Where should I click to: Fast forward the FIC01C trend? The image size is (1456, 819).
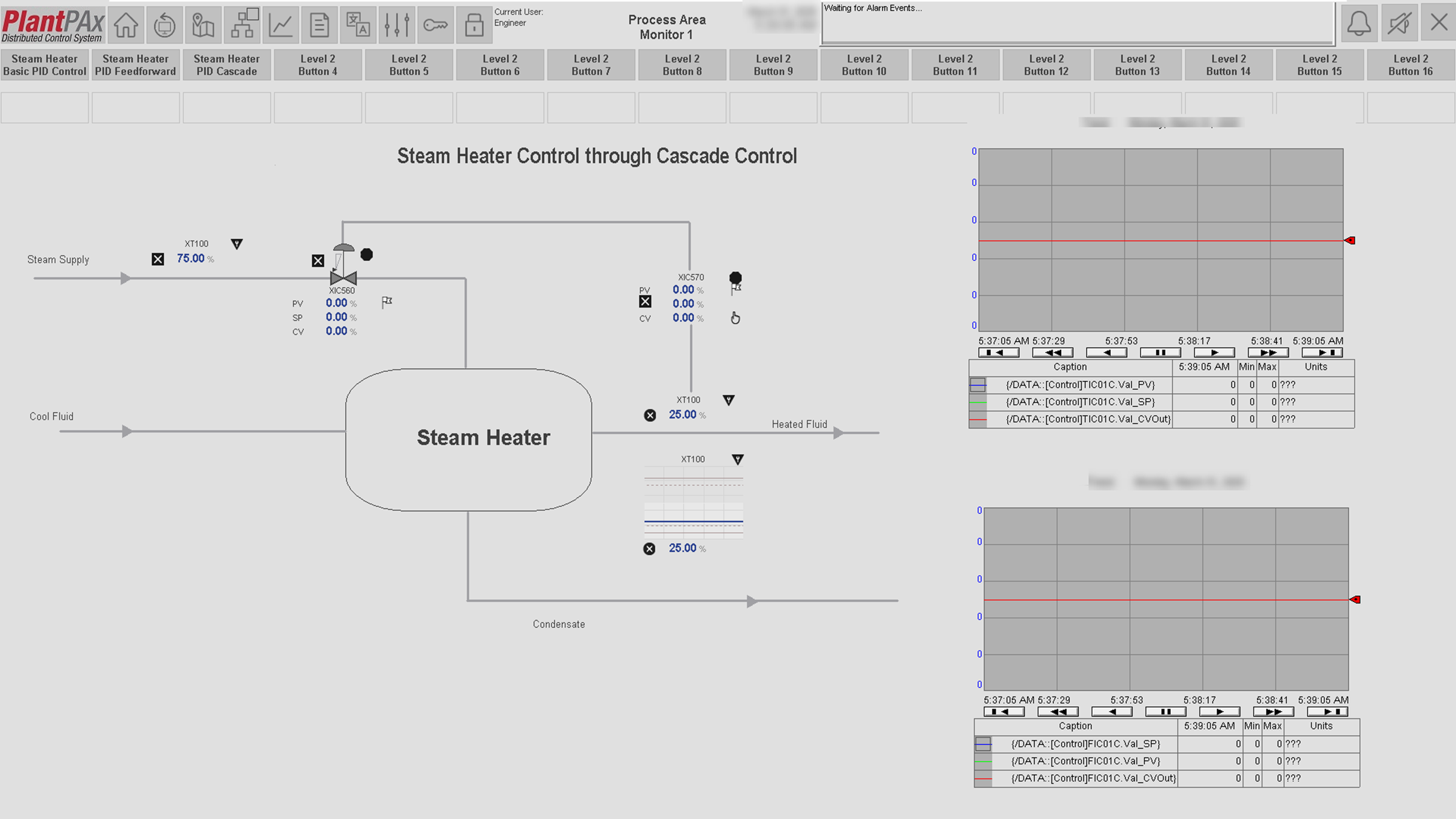tap(1274, 712)
